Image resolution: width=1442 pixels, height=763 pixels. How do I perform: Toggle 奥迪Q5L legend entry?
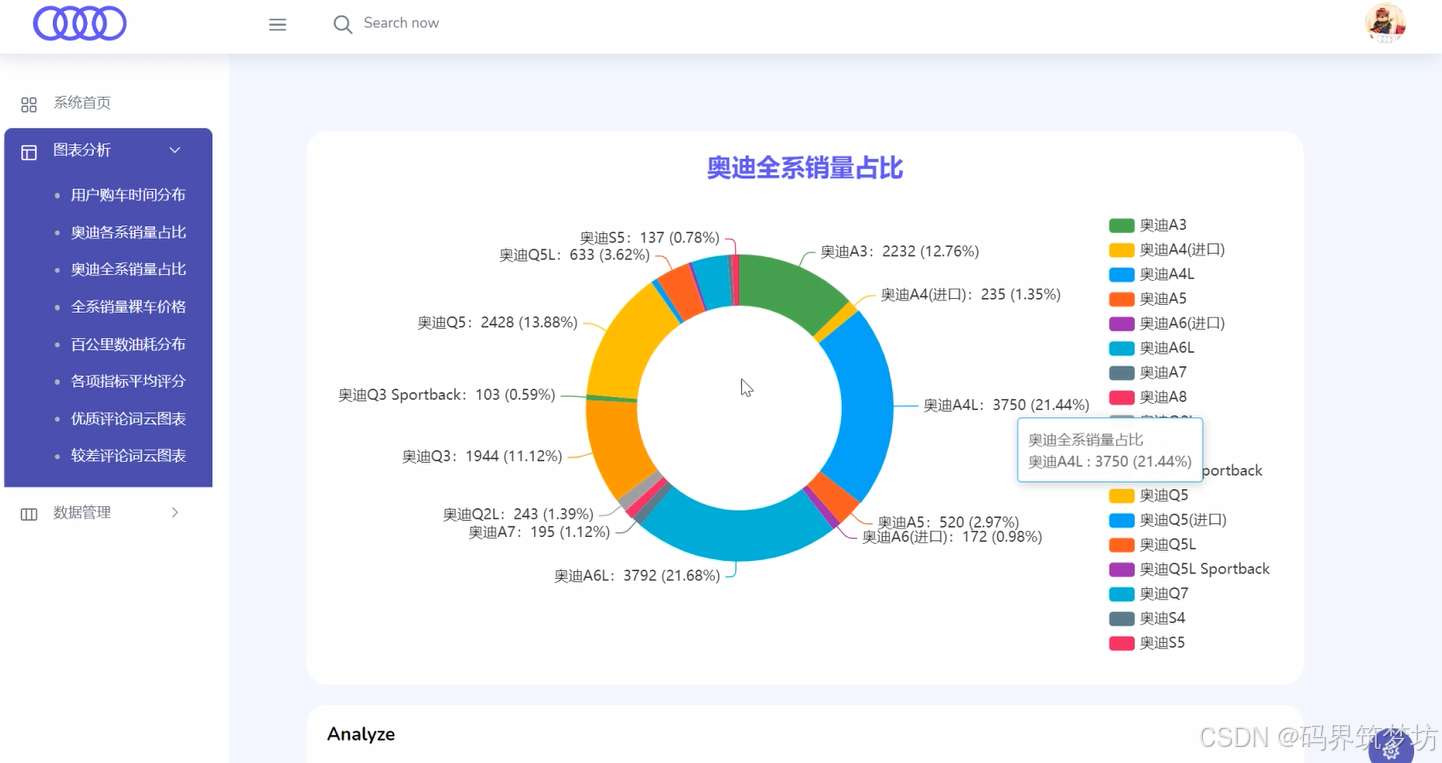coord(1153,544)
